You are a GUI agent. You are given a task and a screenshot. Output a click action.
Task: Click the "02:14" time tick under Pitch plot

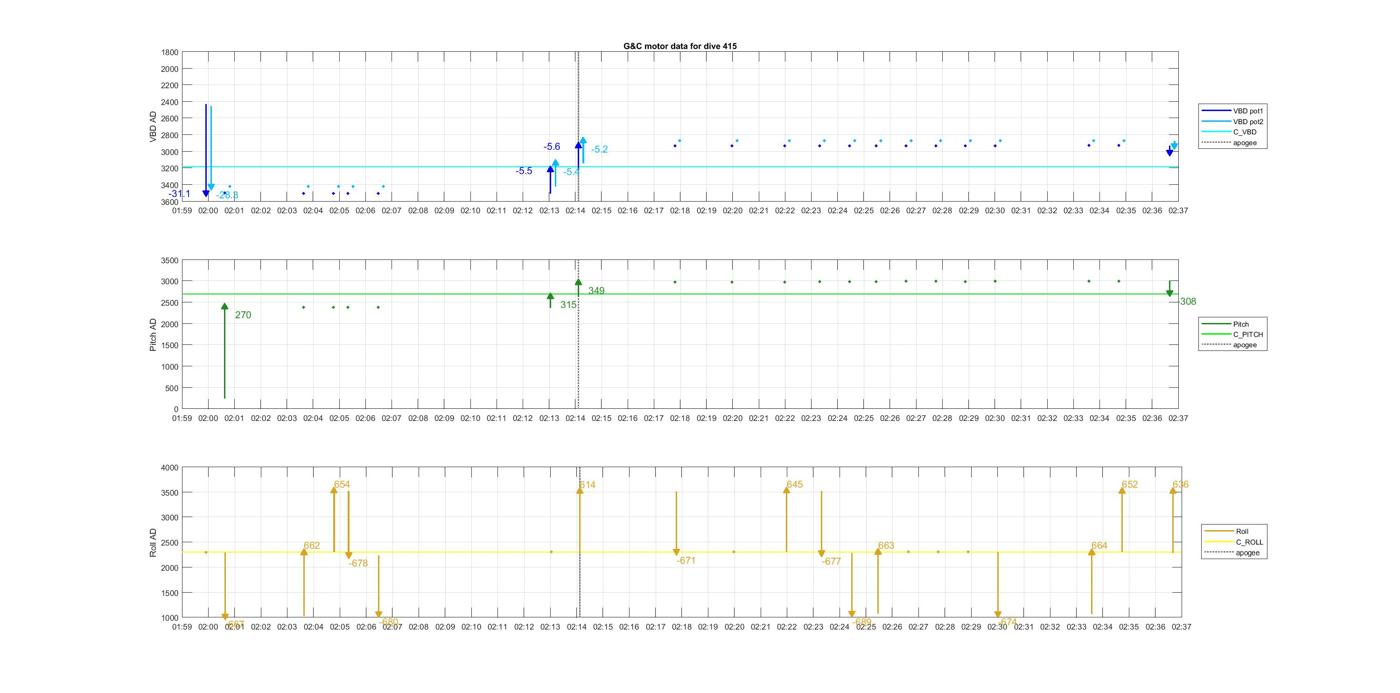coord(576,419)
